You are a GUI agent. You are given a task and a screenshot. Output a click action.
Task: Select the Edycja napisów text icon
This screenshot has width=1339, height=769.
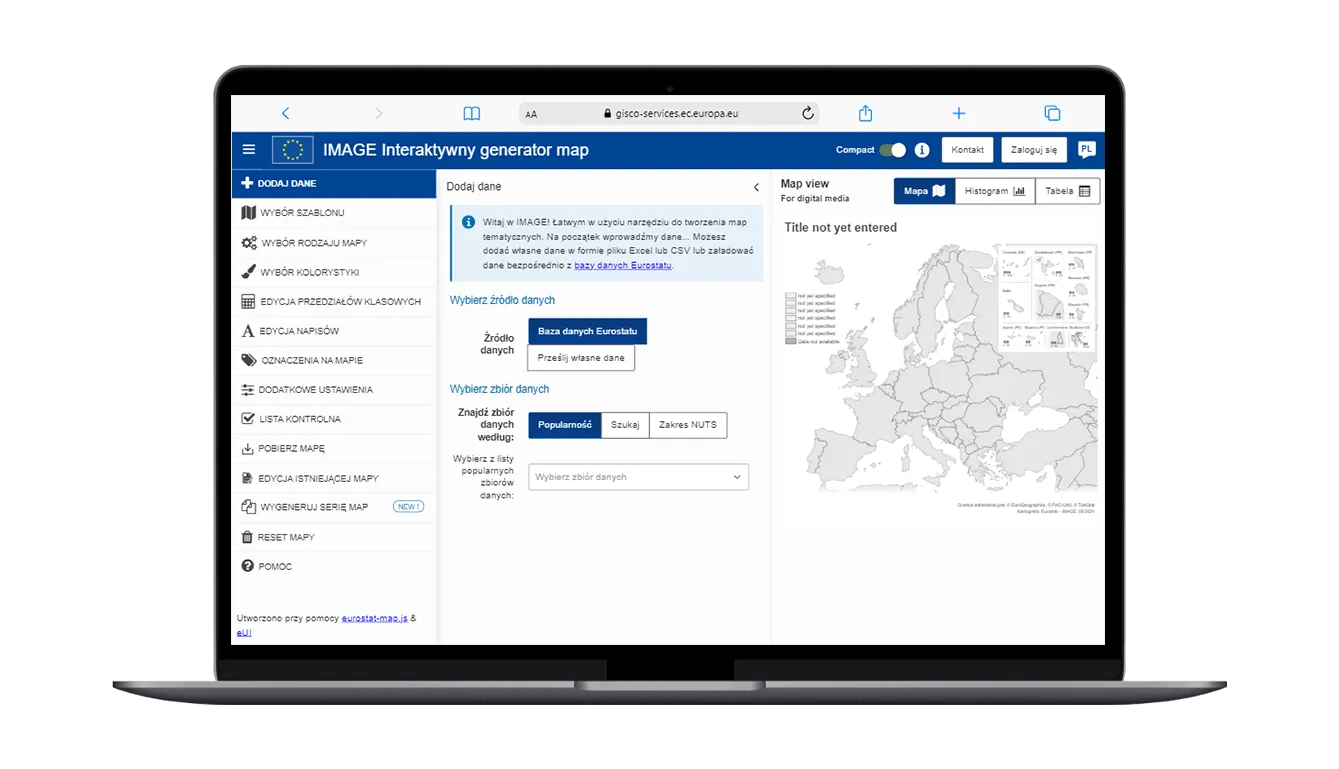click(x=247, y=330)
